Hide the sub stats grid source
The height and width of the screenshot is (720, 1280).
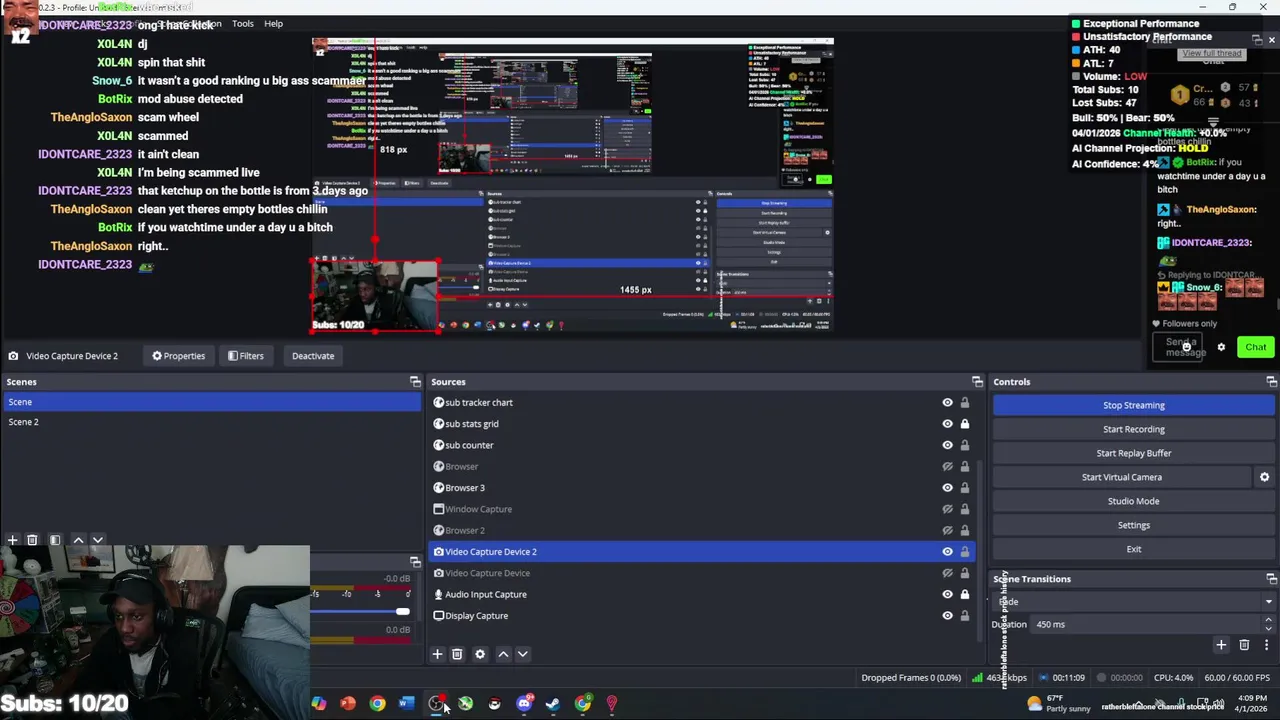[x=947, y=424]
